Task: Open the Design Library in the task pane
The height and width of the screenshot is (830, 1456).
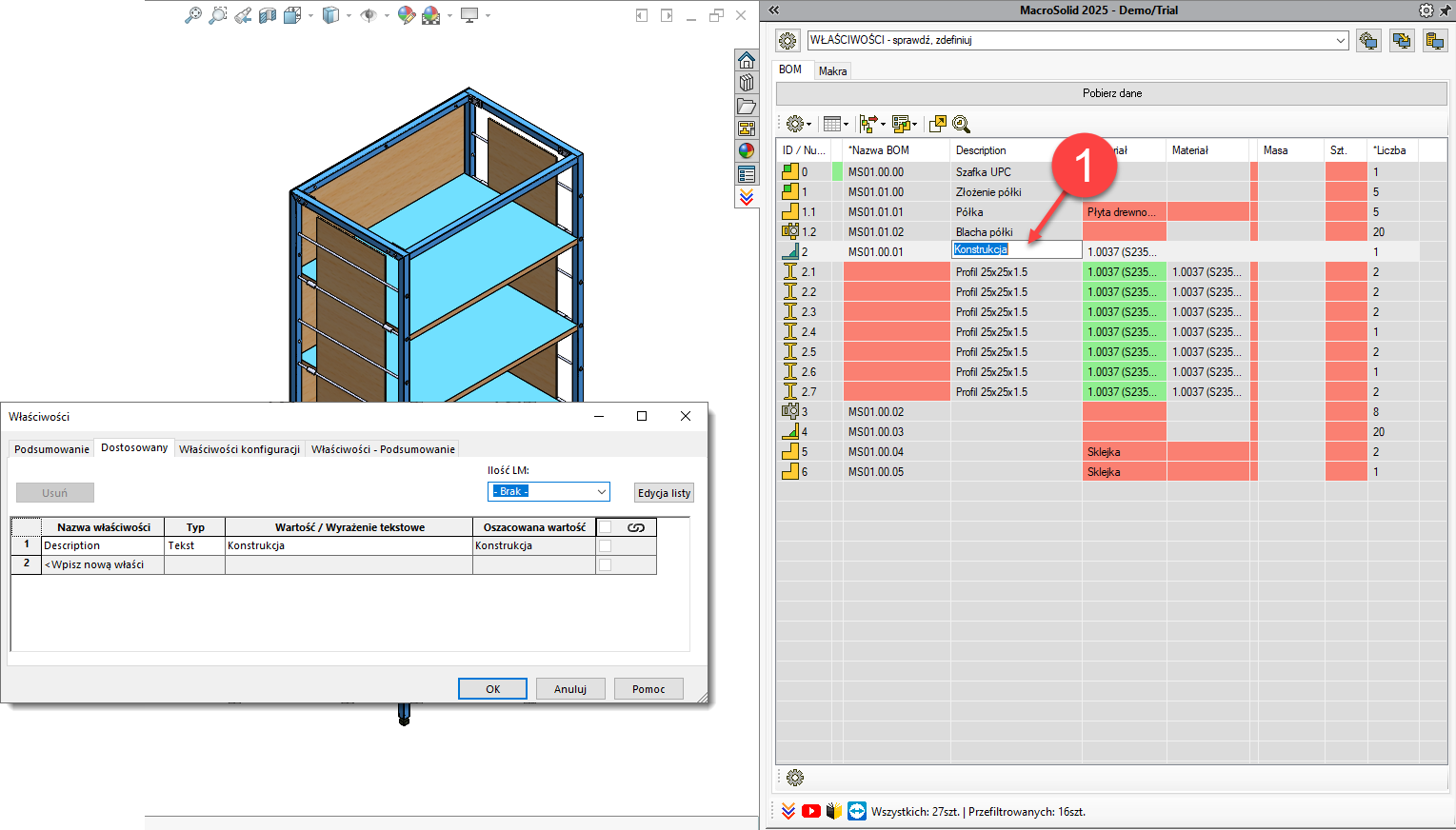Action: point(747,83)
